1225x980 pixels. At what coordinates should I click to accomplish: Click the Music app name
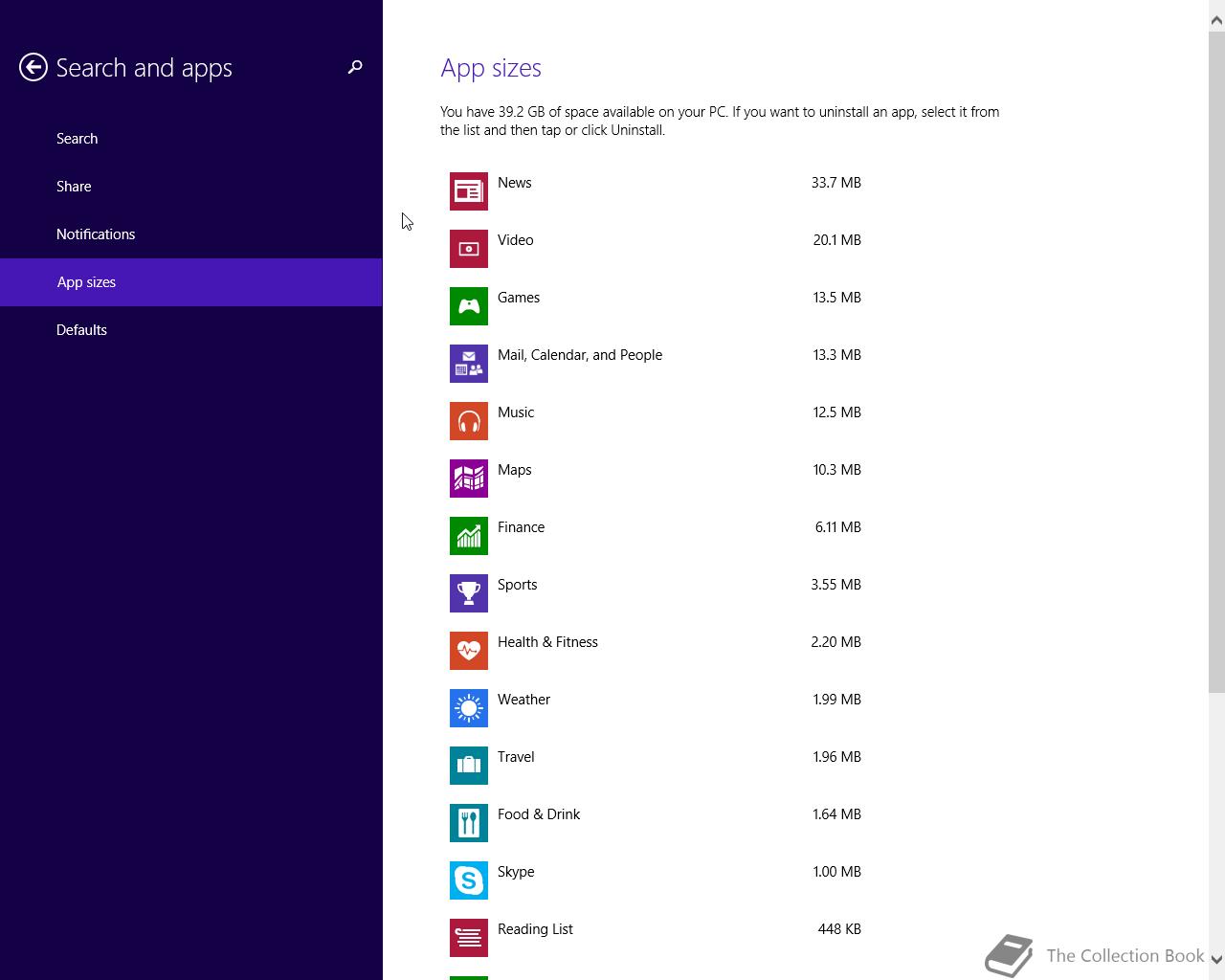(516, 412)
